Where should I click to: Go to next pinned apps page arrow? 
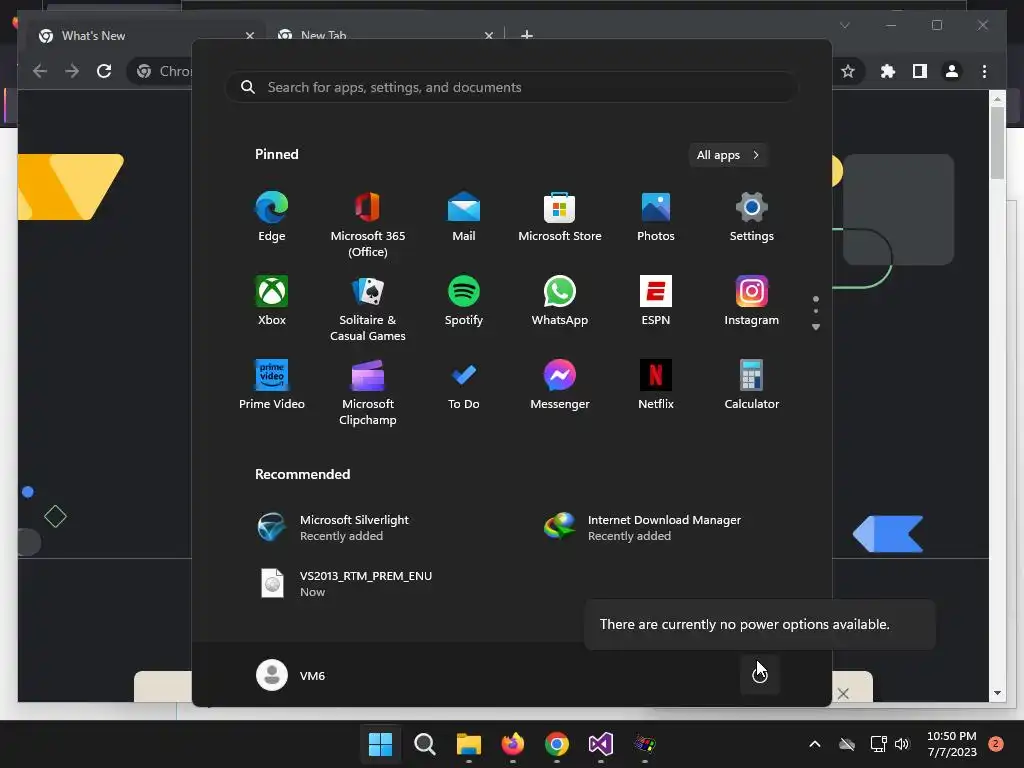[x=816, y=327]
